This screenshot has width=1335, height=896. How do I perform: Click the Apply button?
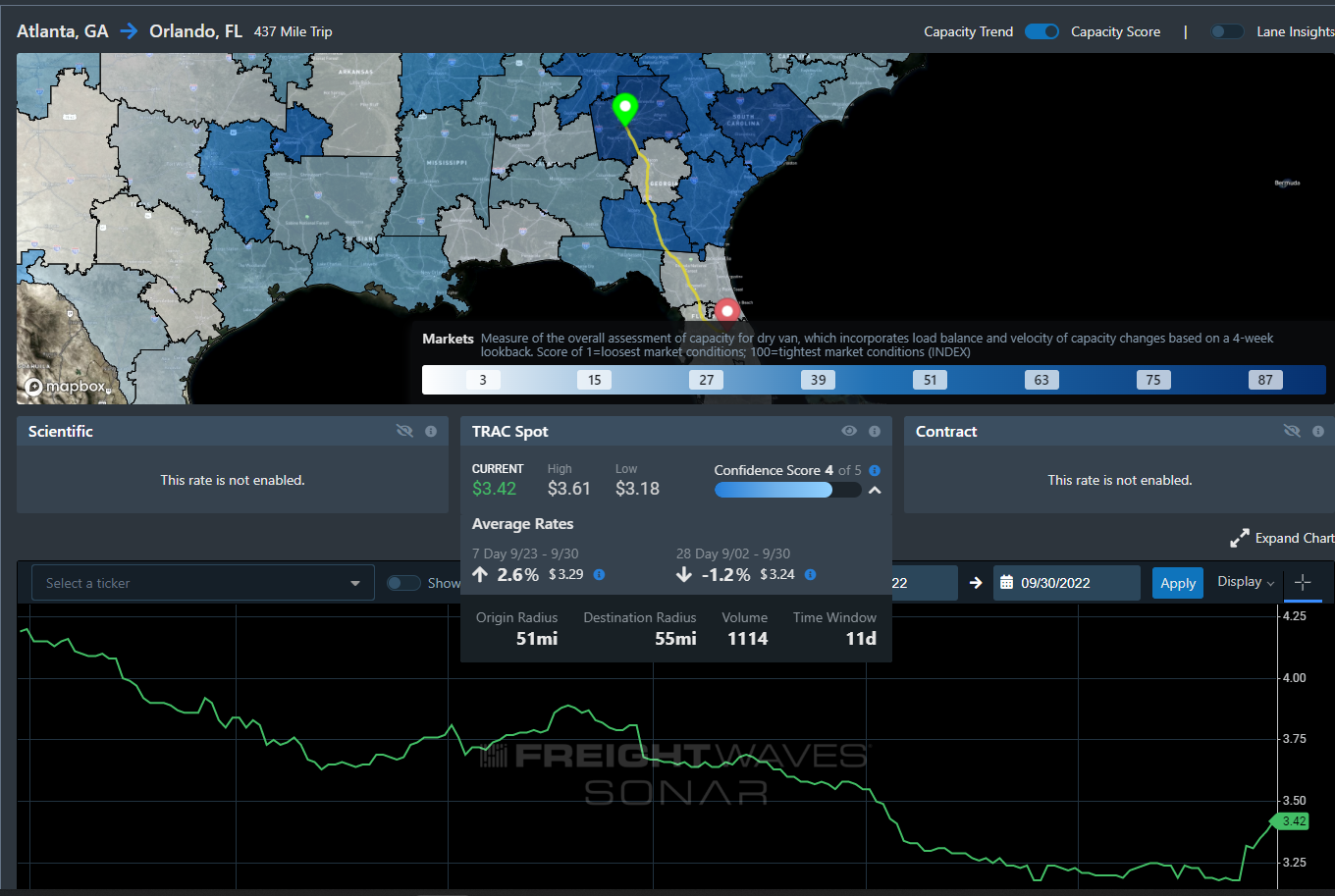point(1178,583)
